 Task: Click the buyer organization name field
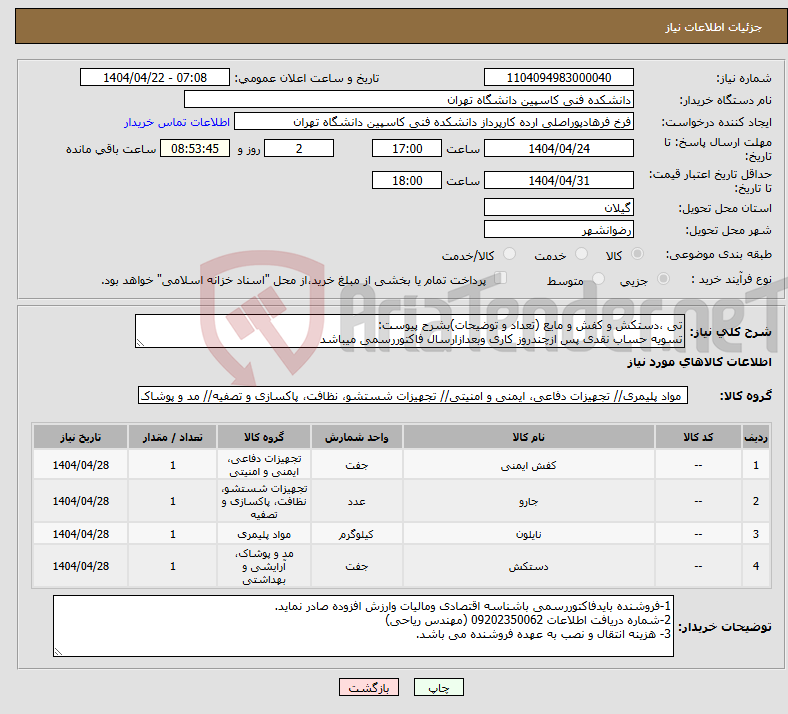409,99
